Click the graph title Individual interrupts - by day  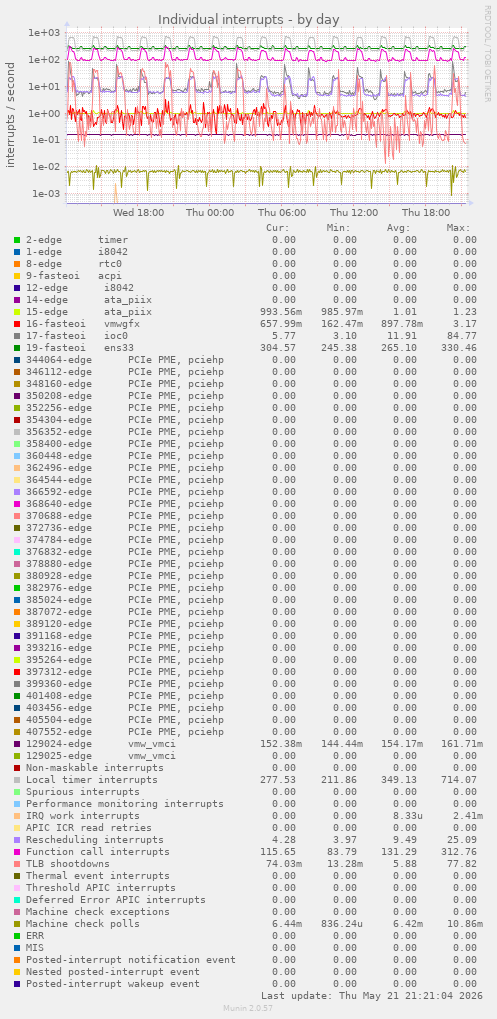click(x=249, y=19)
